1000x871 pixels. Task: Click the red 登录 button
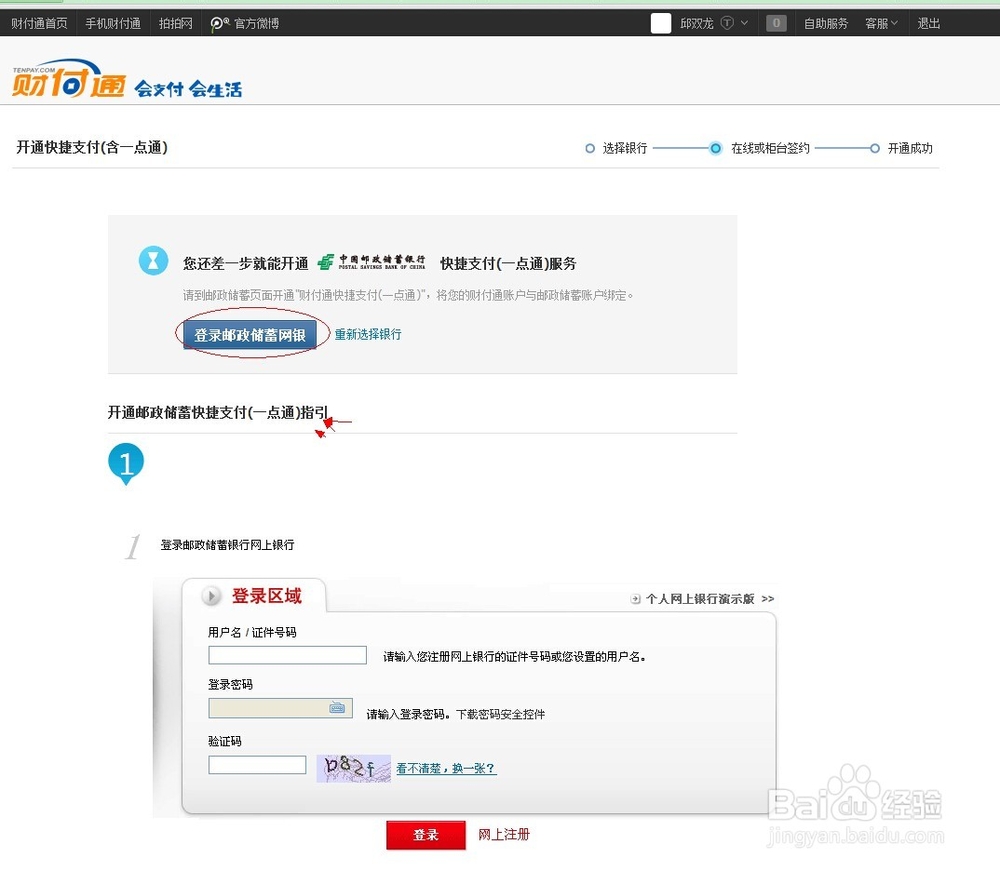[x=426, y=835]
